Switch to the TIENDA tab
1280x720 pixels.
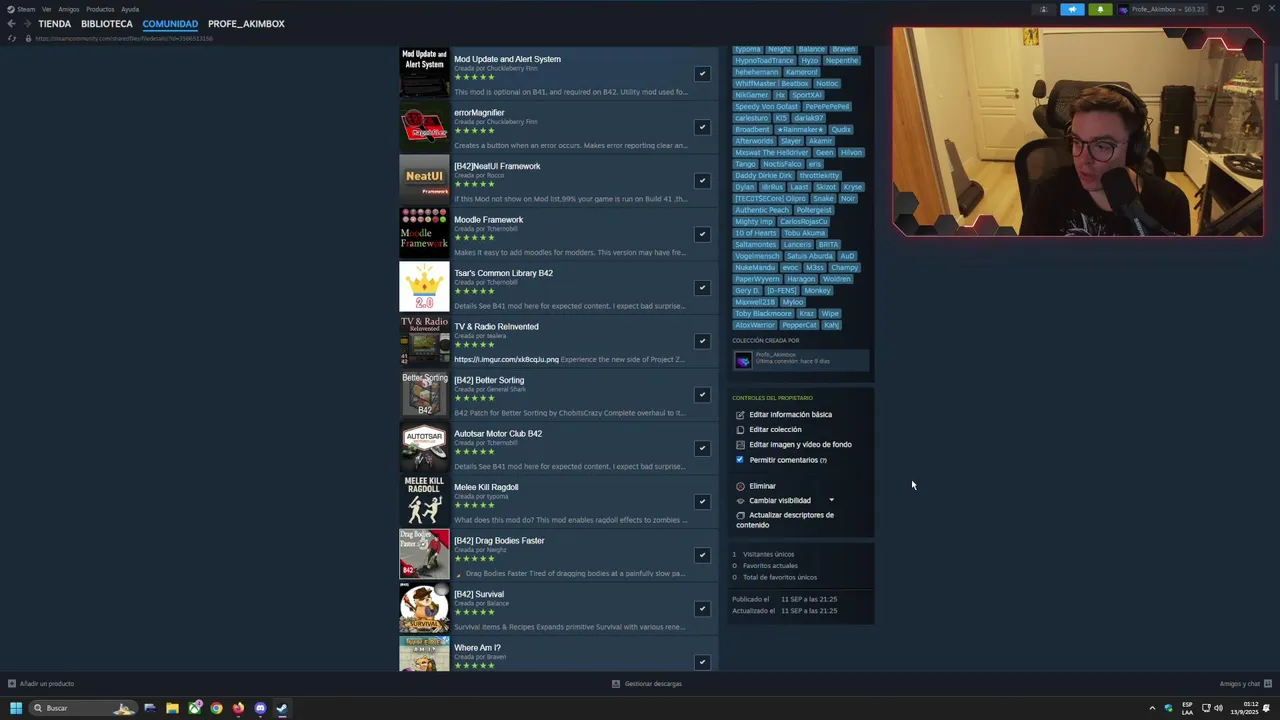click(55, 24)
